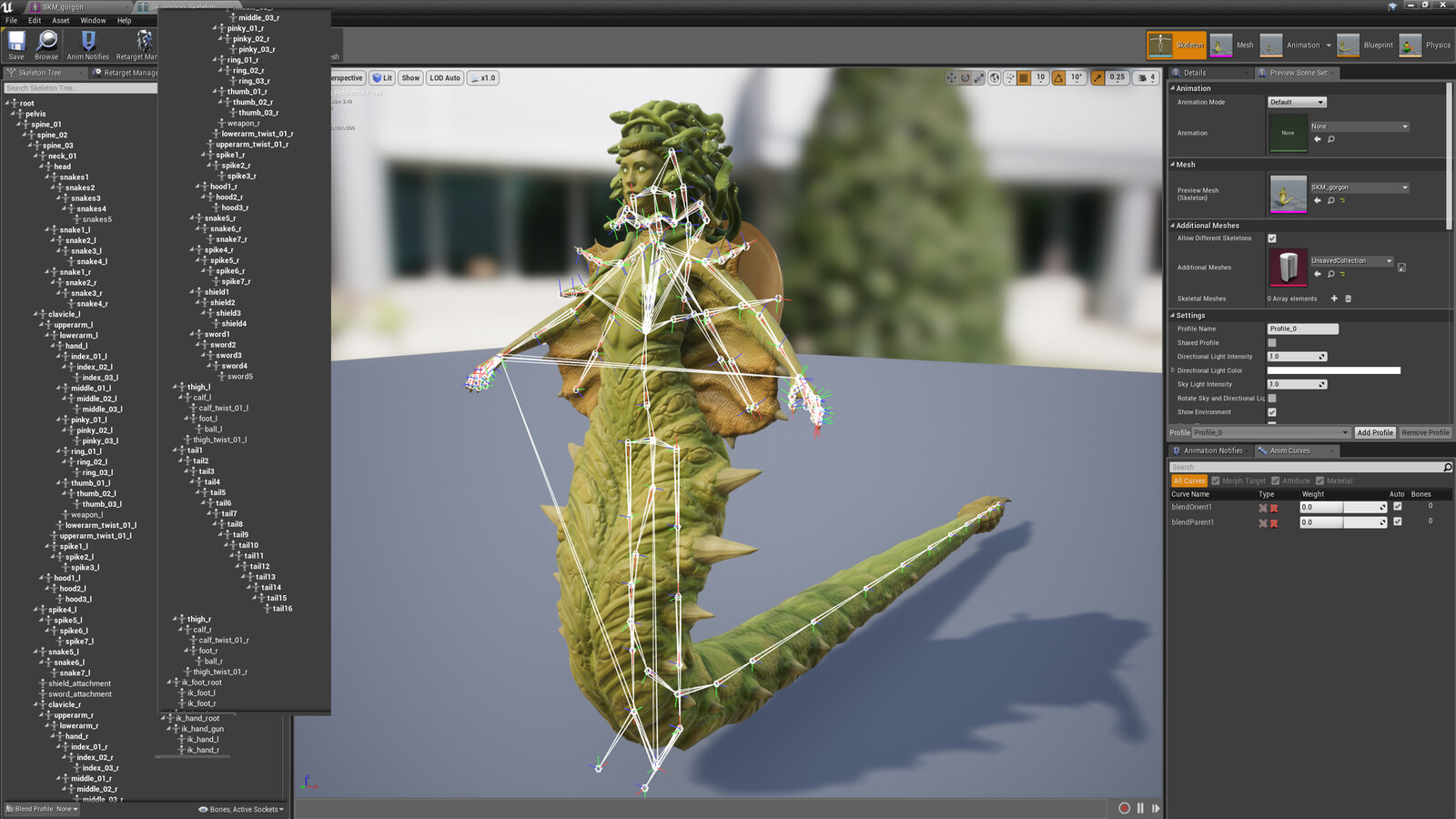This screenshot has width=1456, height=819.
Task: Toggle Attribute curve filter checkbox
Action: click(1276, 480)
